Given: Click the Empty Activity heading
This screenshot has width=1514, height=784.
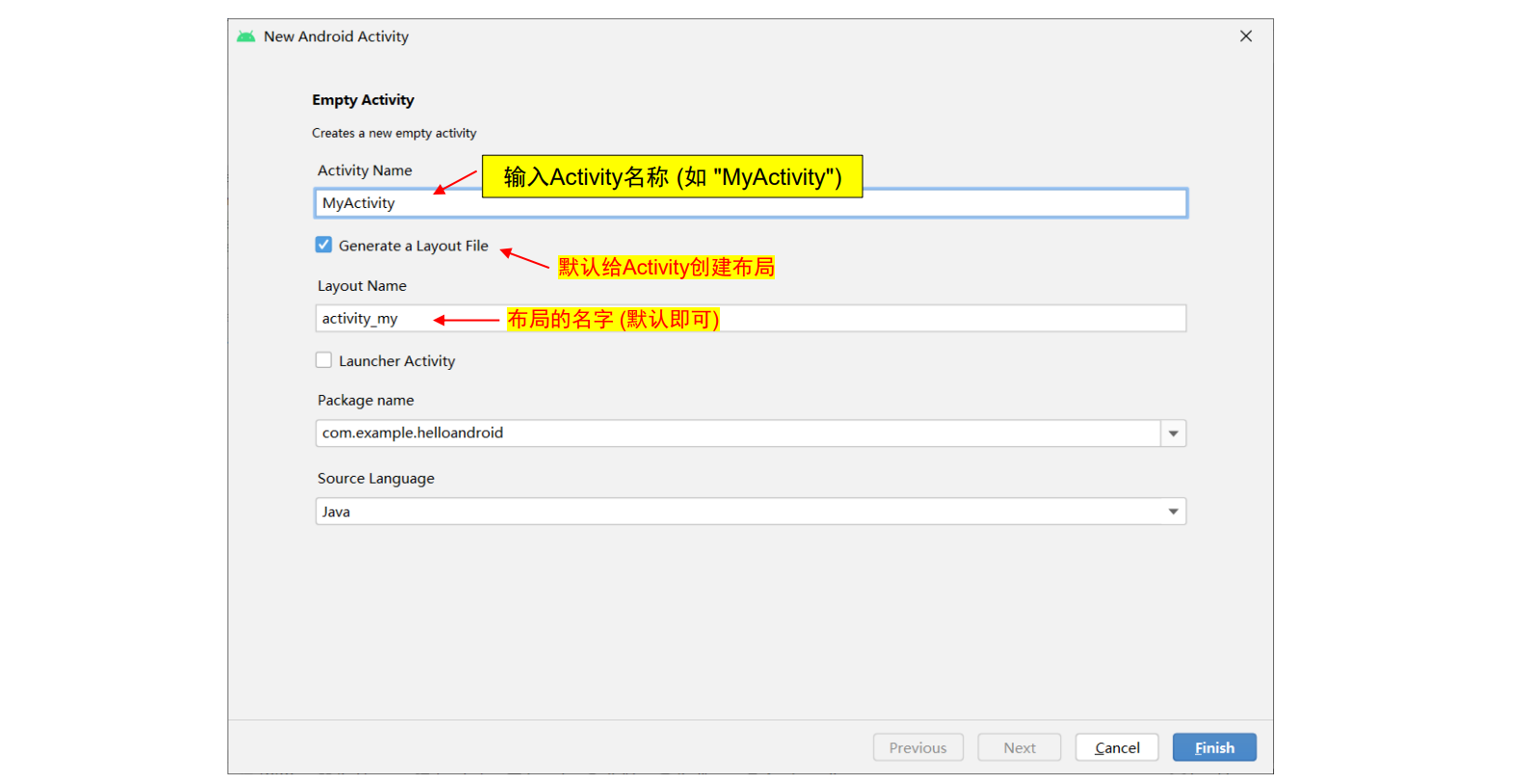Looking at the screenshot, I should [x=363, y=100].
